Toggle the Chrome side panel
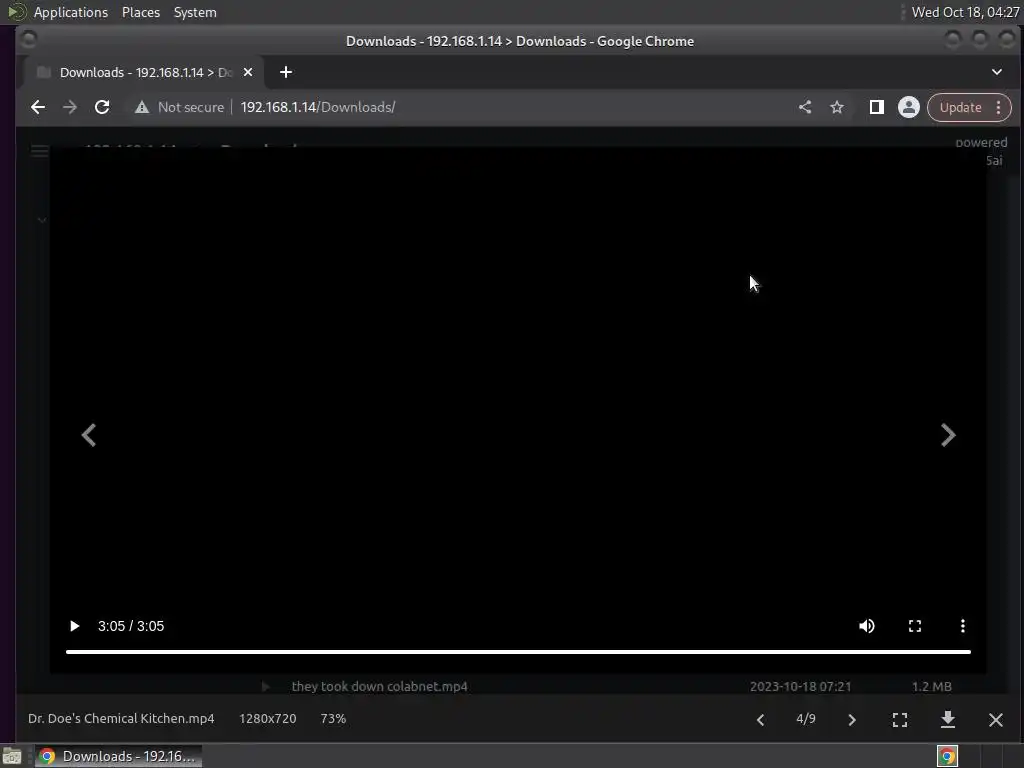Image resolution: width=1024 pixels, height=768 pixels. pyautogui.click(x=876, y=107)
